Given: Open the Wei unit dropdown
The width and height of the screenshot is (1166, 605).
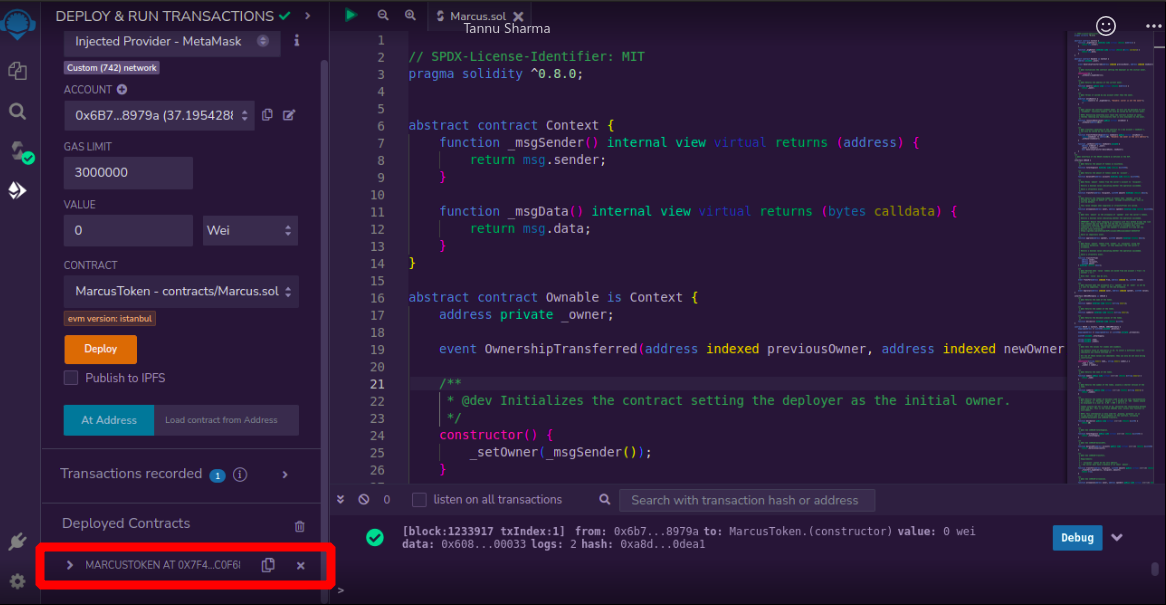Looking at the screenshot, I should (x=250, y=231).
